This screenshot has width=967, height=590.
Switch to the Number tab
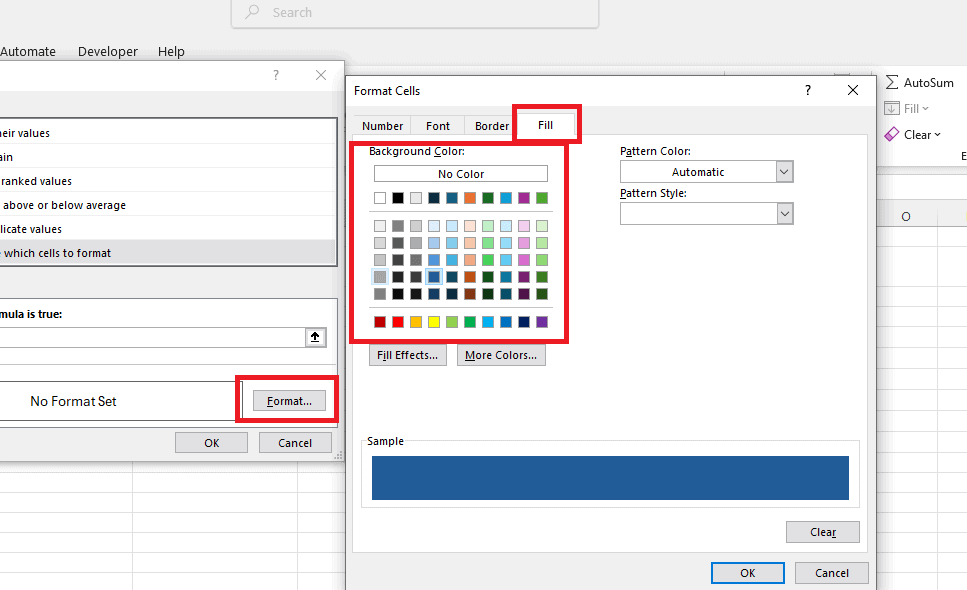coord(382,126)
